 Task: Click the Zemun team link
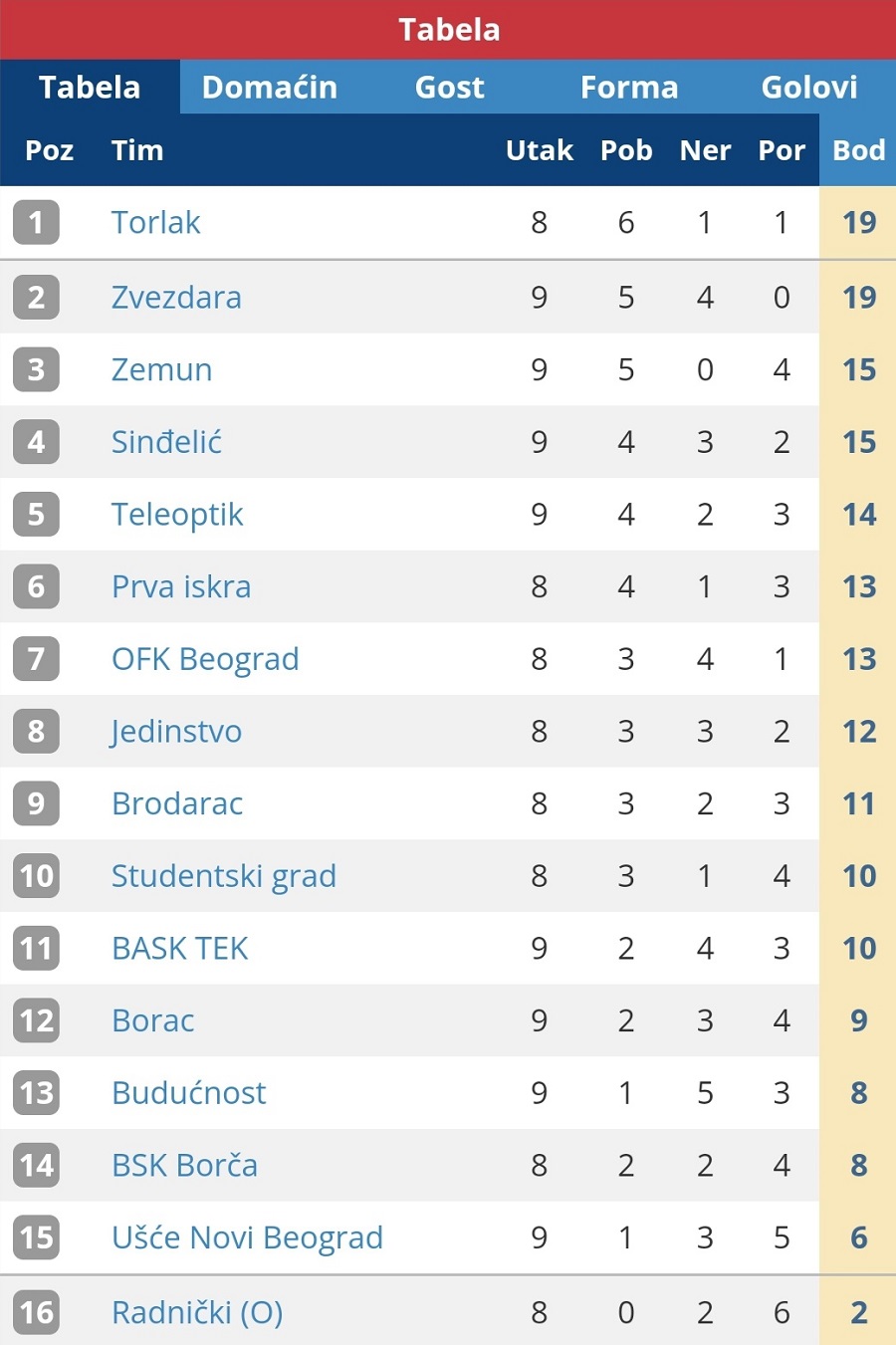point(161,369)
